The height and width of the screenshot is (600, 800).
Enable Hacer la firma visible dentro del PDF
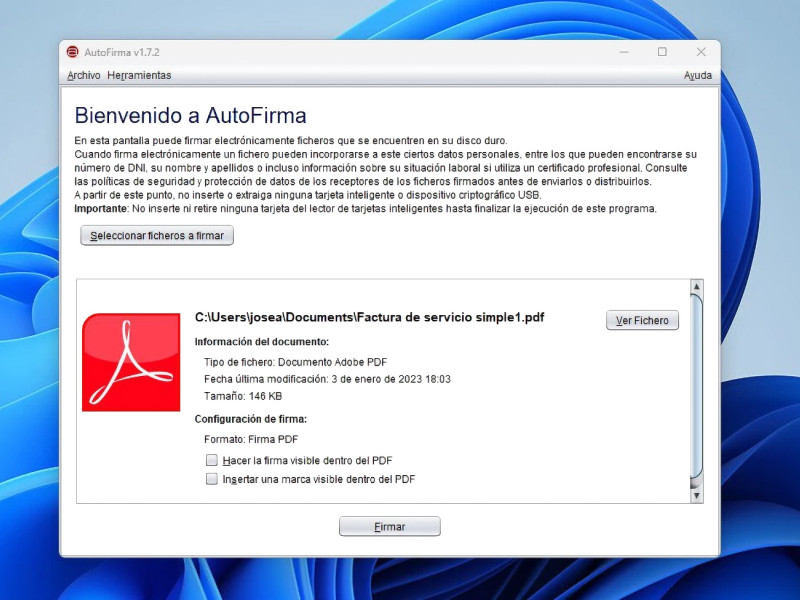pos(212,460)
